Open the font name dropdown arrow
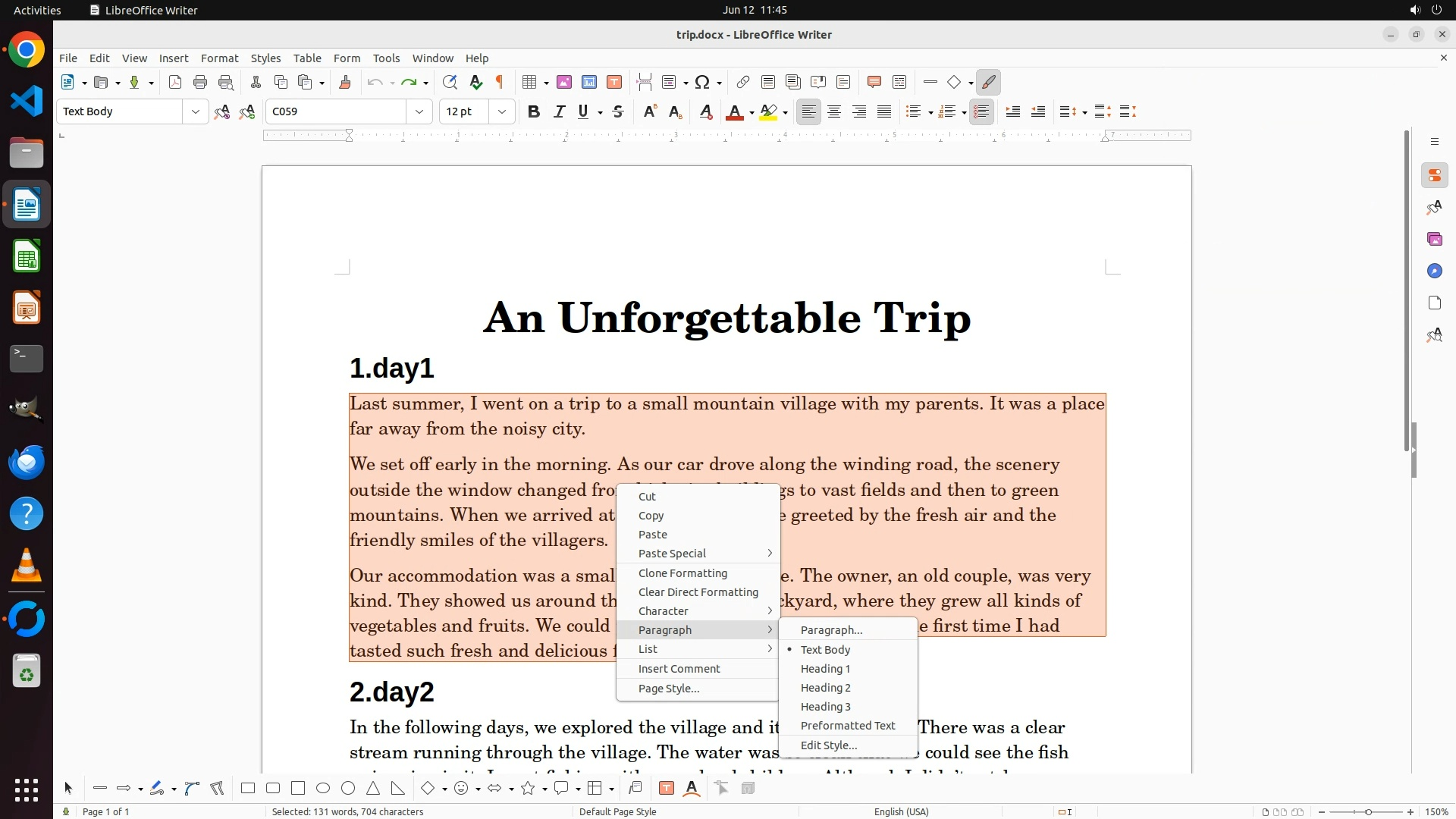The width and height of the screenshot is (1456, 819). pos(419,111)
